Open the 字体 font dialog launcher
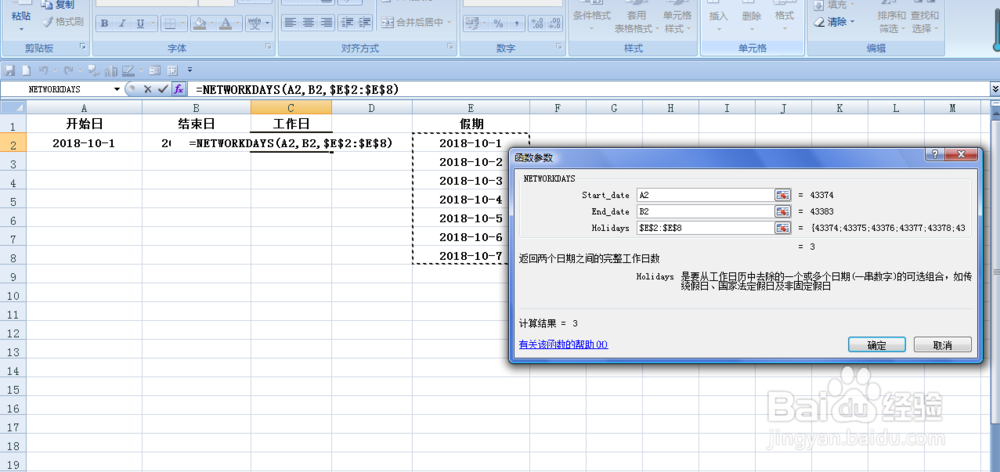The width and height of the screenshot is (1000, 472). [x=270, y=47]
